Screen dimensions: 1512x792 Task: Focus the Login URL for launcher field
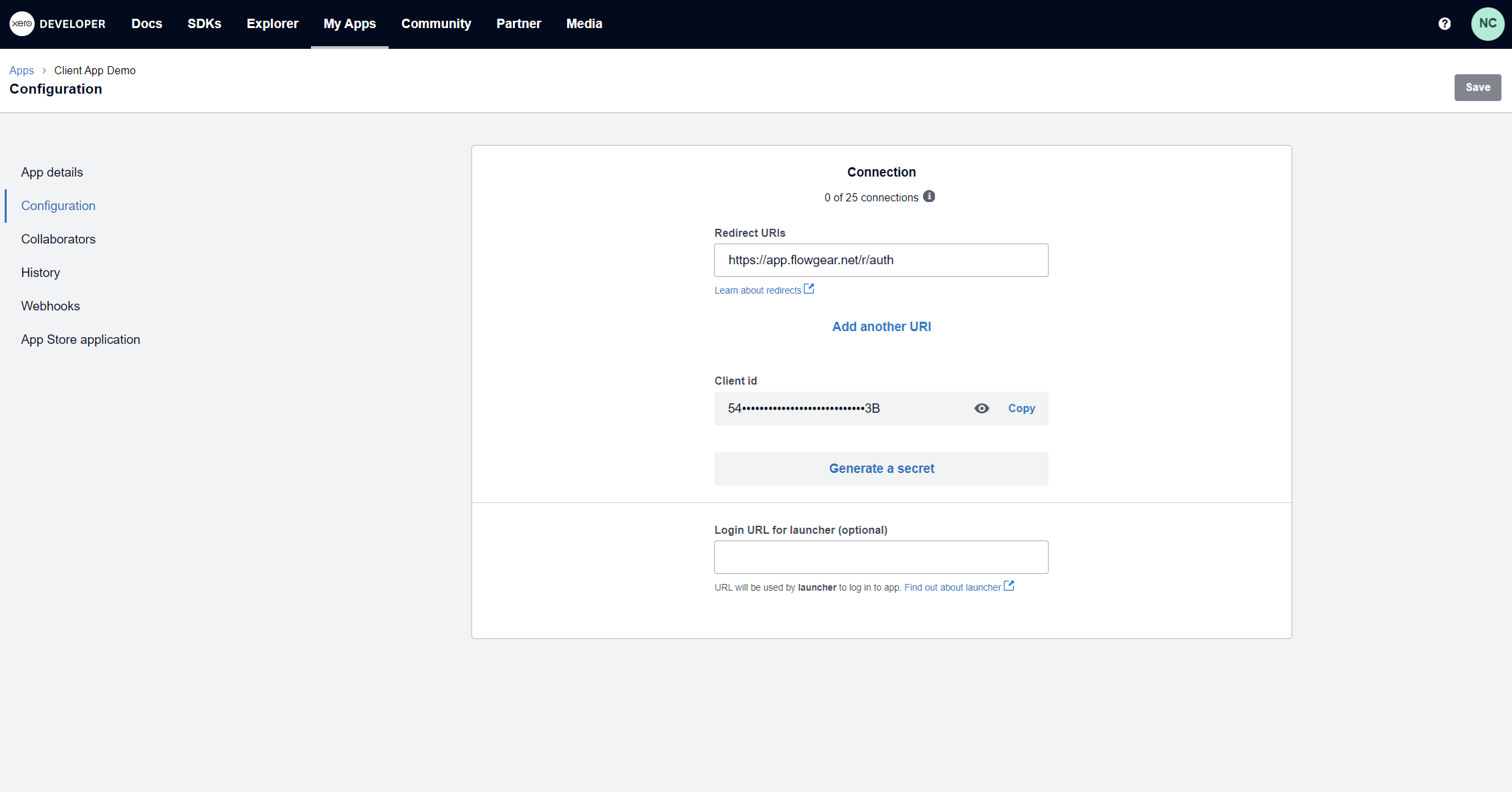point(881,557)
